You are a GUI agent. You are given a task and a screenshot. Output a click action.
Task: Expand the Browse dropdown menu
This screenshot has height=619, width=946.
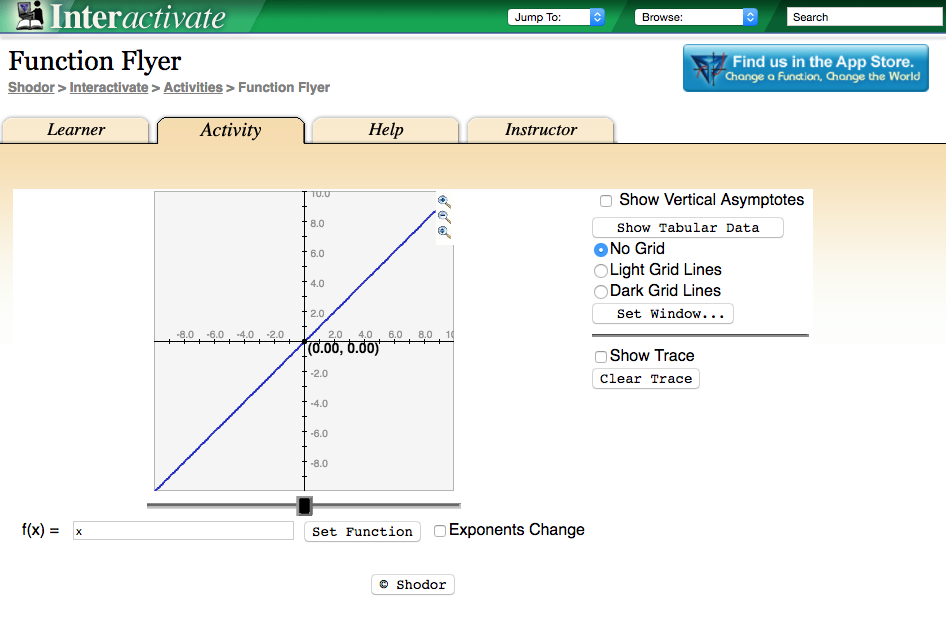696,17
